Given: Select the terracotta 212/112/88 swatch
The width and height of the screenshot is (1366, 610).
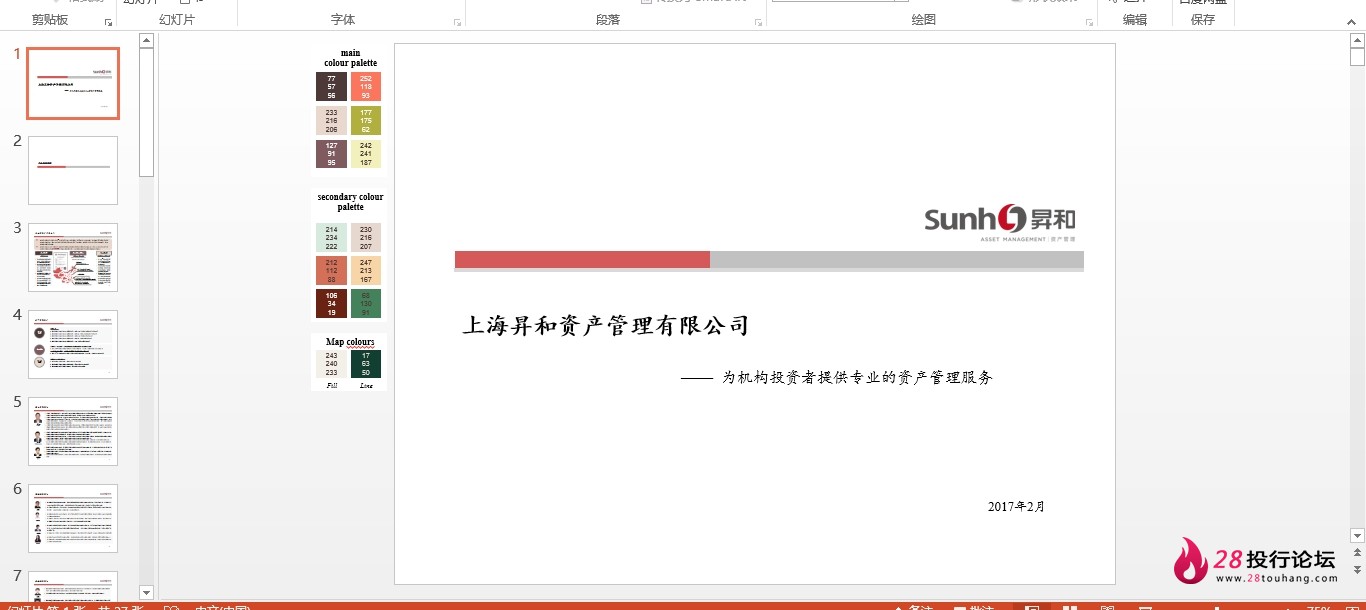Looking at the screenshot, I should 331,270.
